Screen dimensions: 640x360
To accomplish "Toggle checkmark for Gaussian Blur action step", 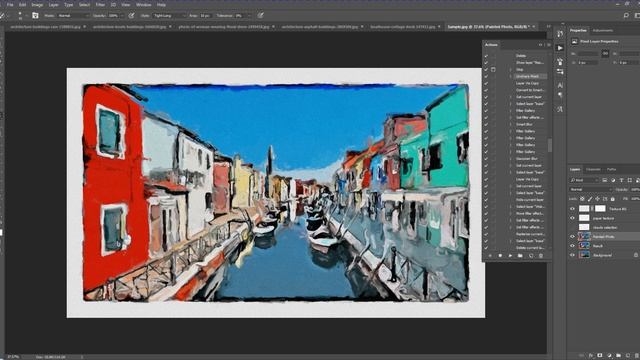I will click(x=486, y=159).
